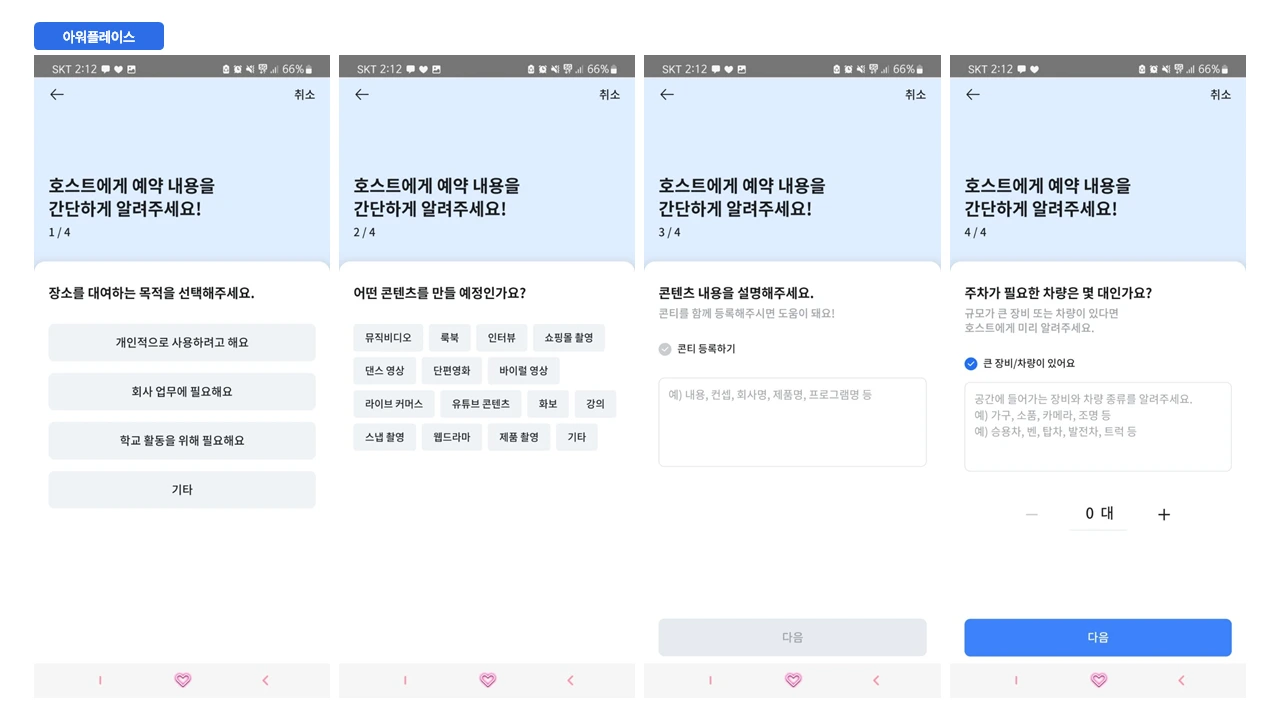
Task: Tap the heart home icon on step 4/4 screen
Action: click(1098, 680)
